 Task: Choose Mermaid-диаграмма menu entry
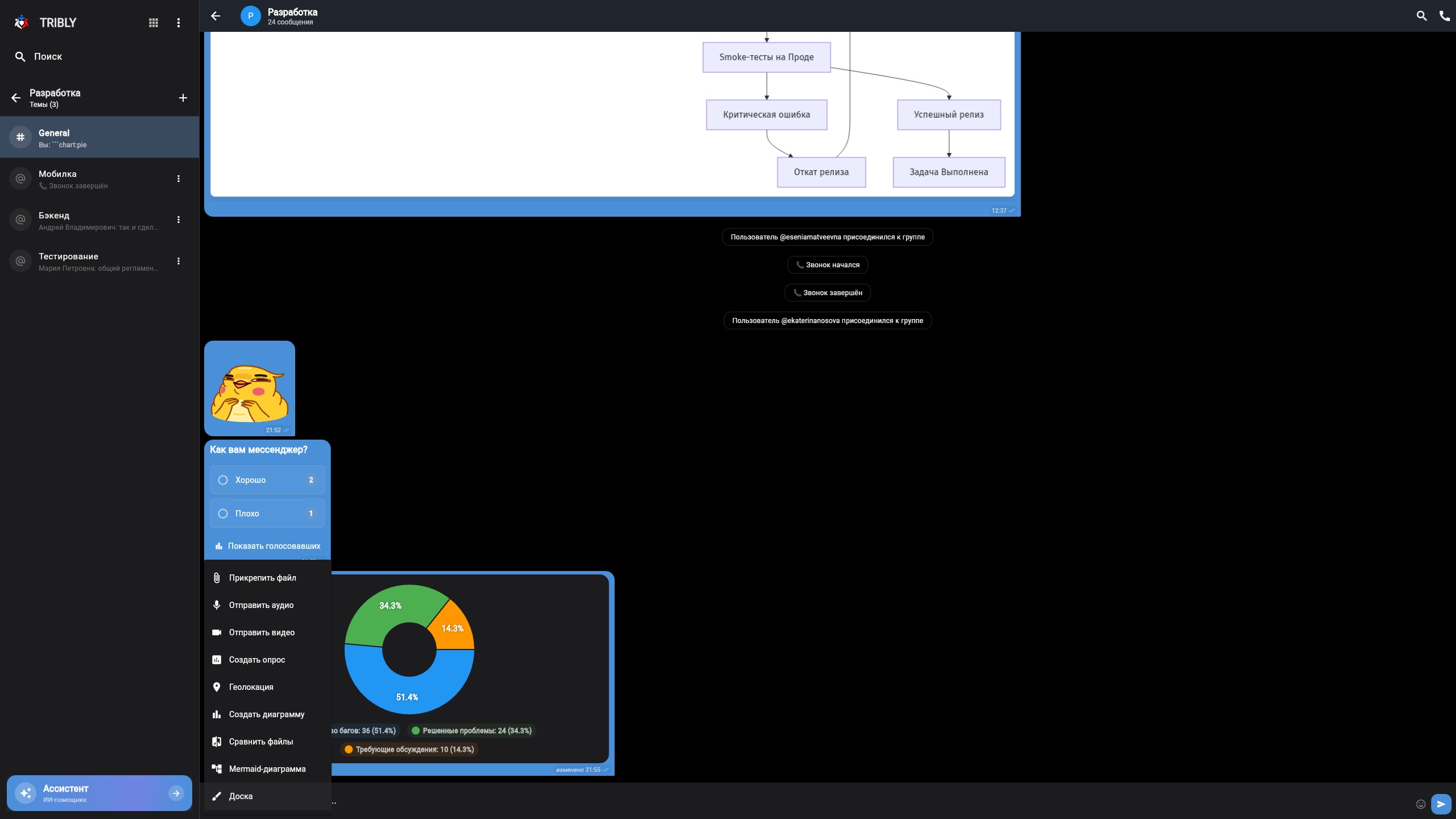pyautogui.click(x=267, y=769)
